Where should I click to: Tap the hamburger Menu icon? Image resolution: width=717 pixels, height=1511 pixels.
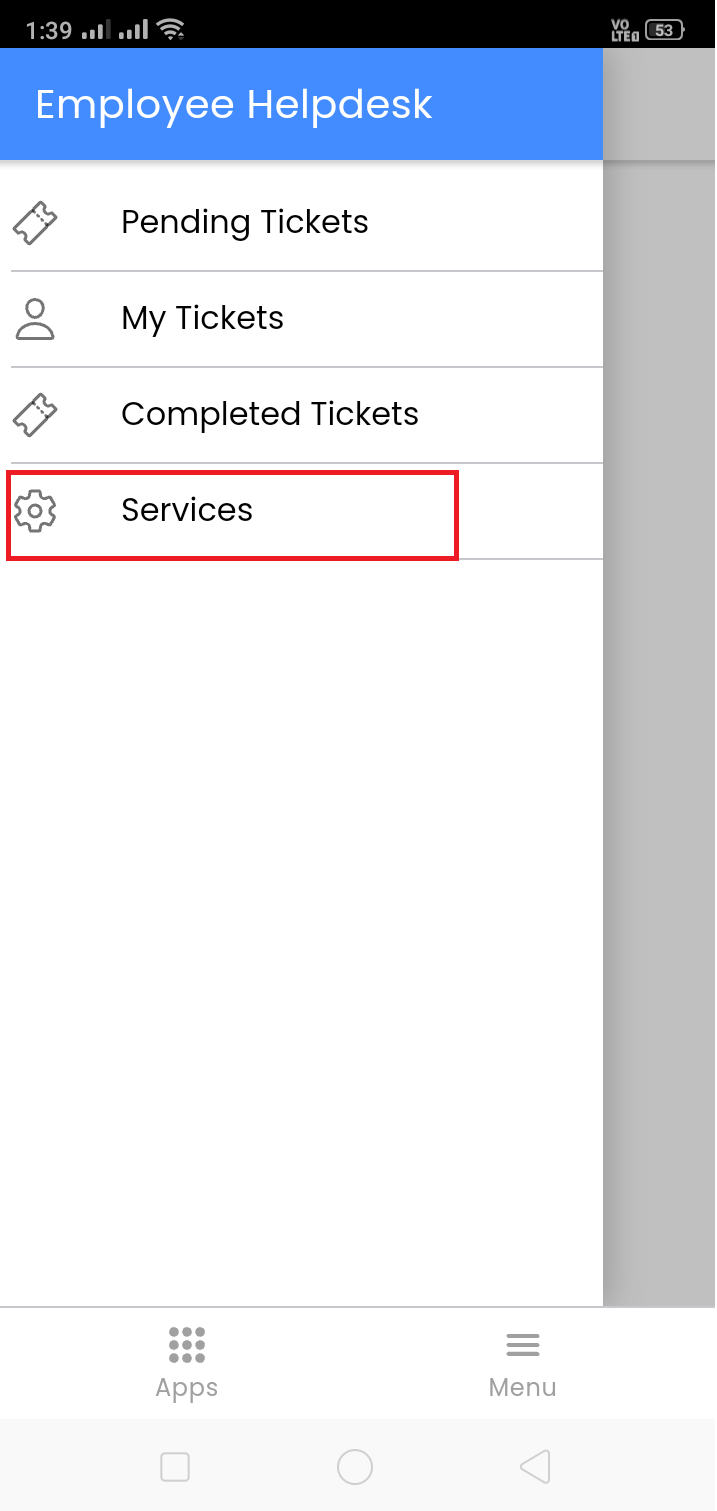[x=523, y=1345]
